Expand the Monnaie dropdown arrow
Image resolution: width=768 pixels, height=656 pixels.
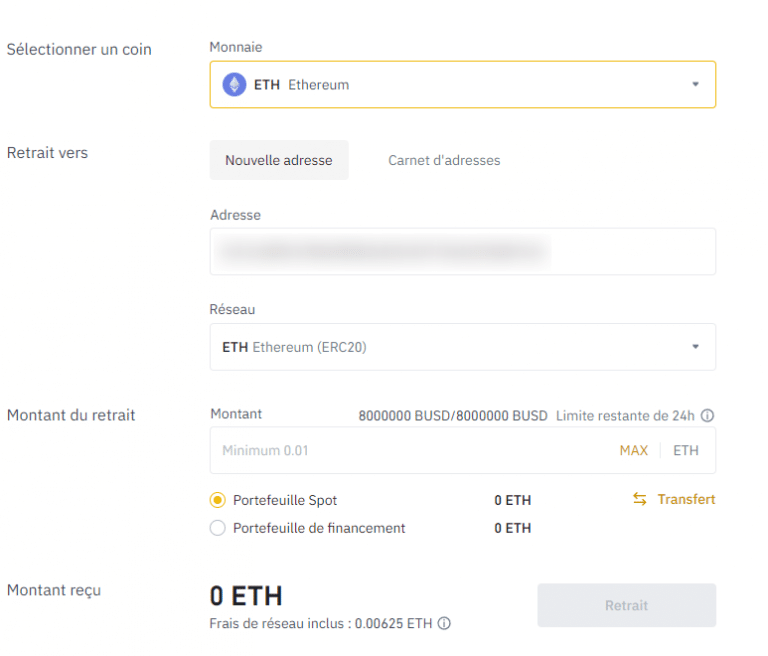[695, 84]
